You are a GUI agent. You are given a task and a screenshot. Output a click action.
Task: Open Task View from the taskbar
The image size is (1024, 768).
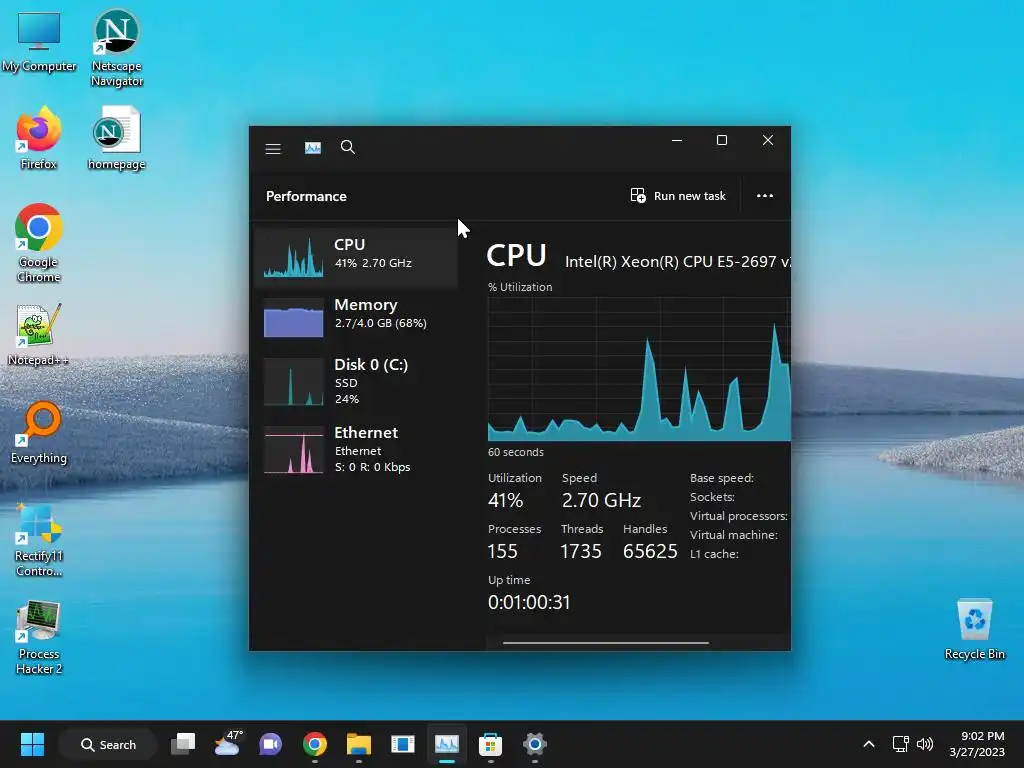pyautogui.click(x=183, y=744)
